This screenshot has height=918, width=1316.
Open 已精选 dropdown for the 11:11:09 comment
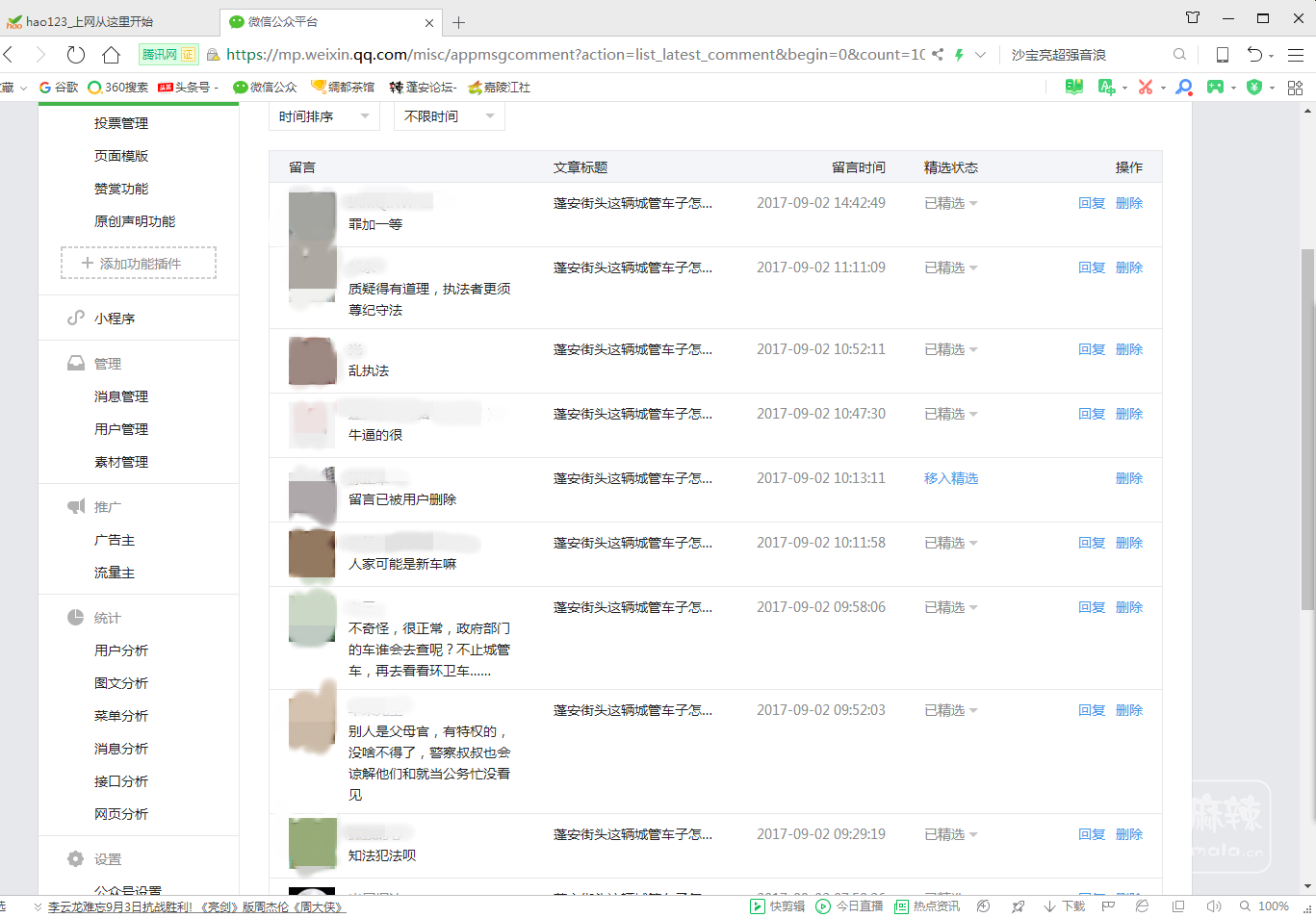pos(951,268)
